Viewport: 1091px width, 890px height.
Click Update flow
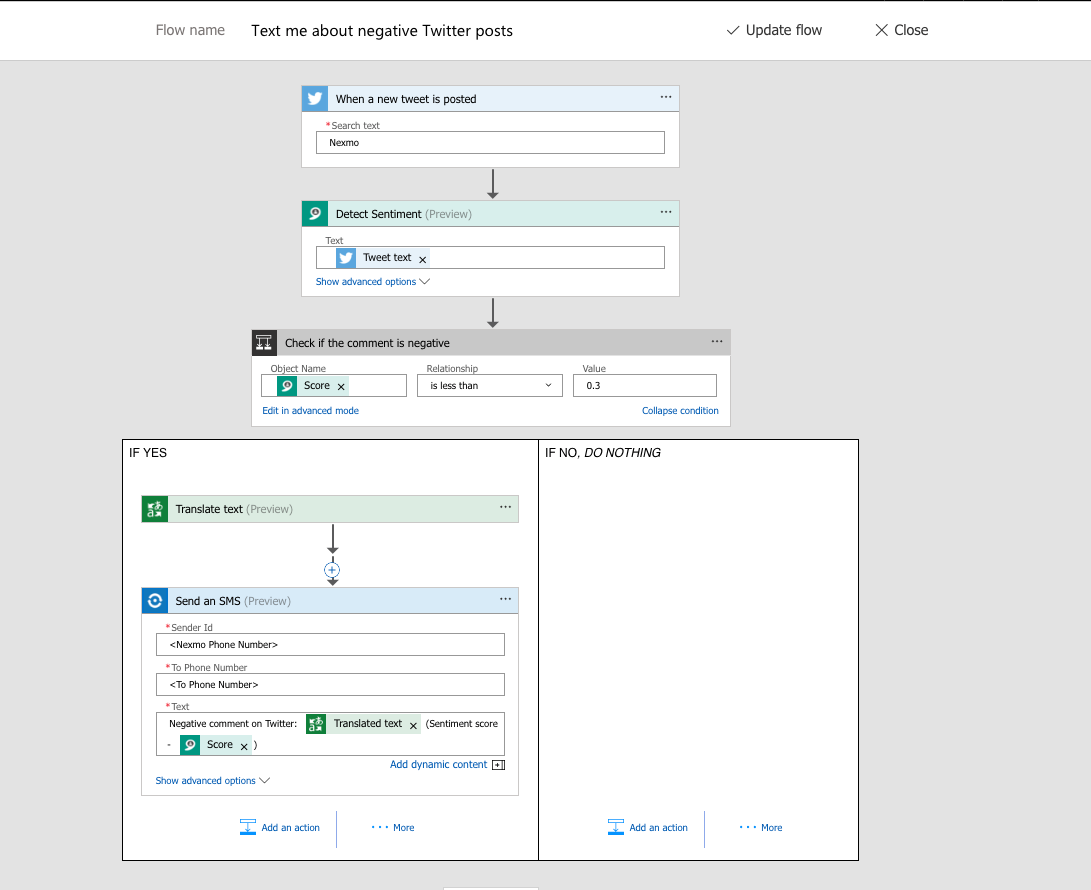[774, 30]
